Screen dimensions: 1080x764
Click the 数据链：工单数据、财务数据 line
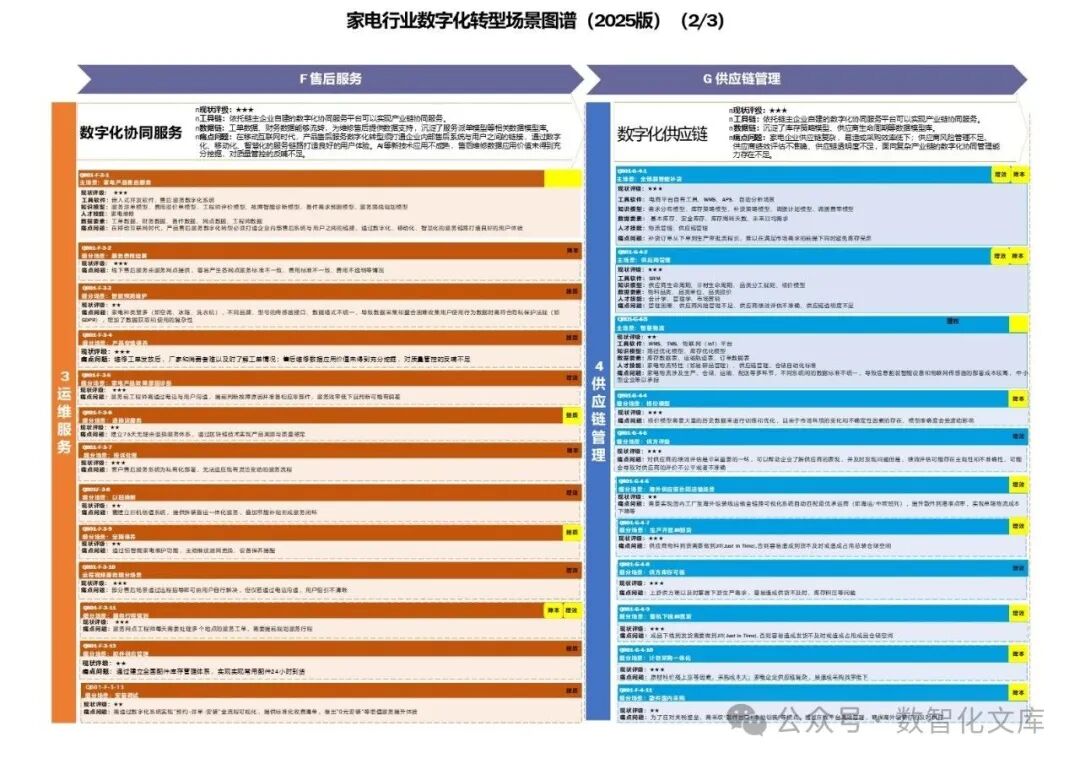pyautogui.click(x=372, y=128)
